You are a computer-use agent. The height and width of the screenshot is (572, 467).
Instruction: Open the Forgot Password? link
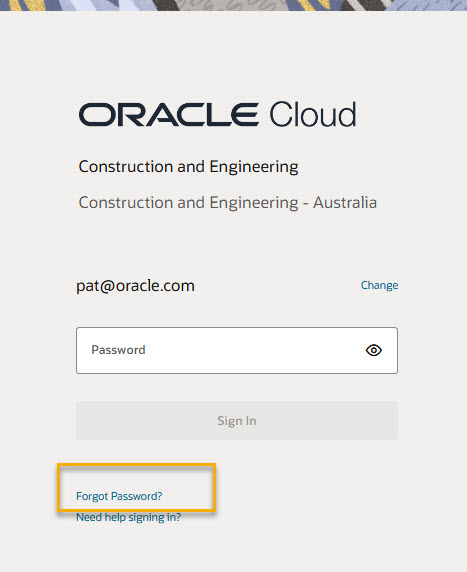[119, 496]
